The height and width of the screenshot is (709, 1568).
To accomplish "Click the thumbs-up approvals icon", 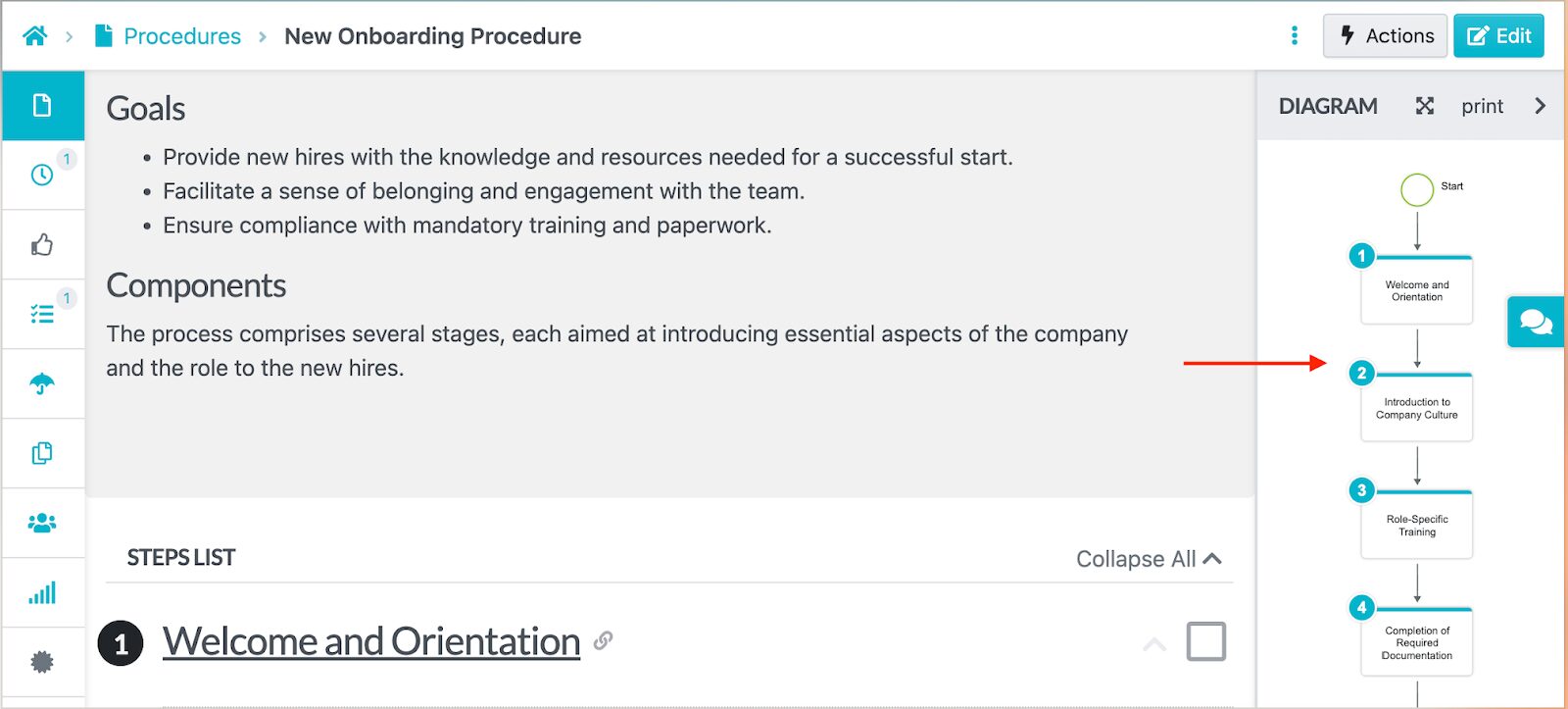I will pos(42,244).
